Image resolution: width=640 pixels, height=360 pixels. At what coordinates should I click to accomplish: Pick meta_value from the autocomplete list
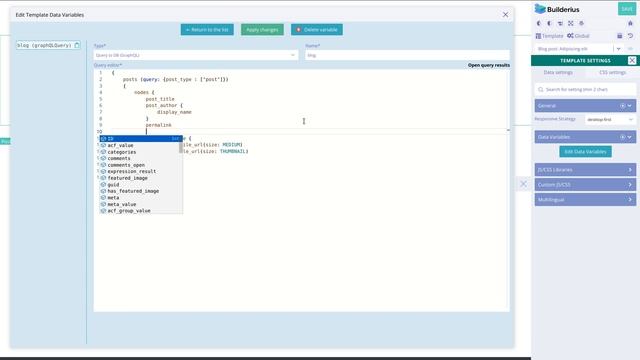click(141, 204)
